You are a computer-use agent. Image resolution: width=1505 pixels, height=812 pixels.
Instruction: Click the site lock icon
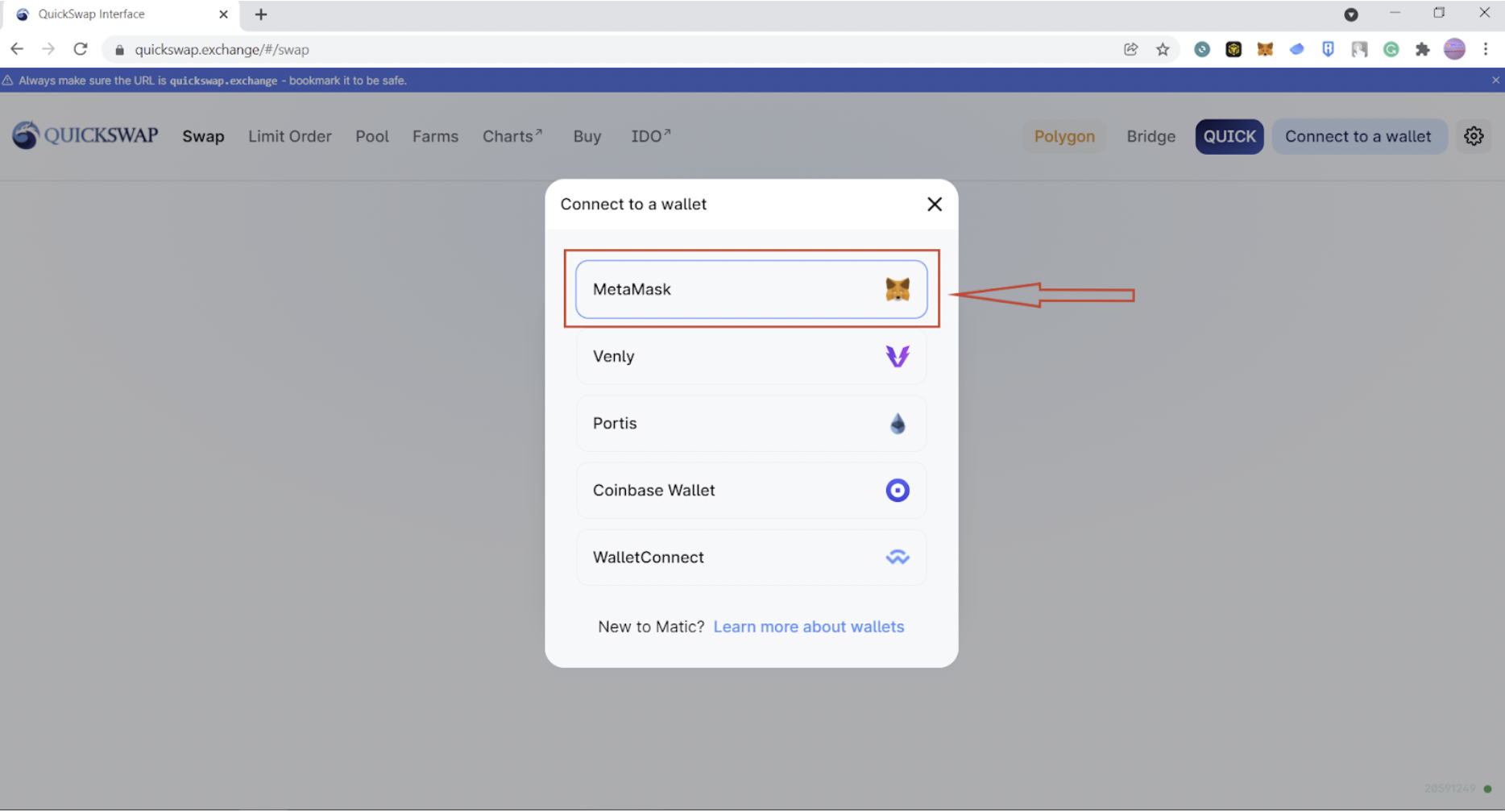point(119,50)
